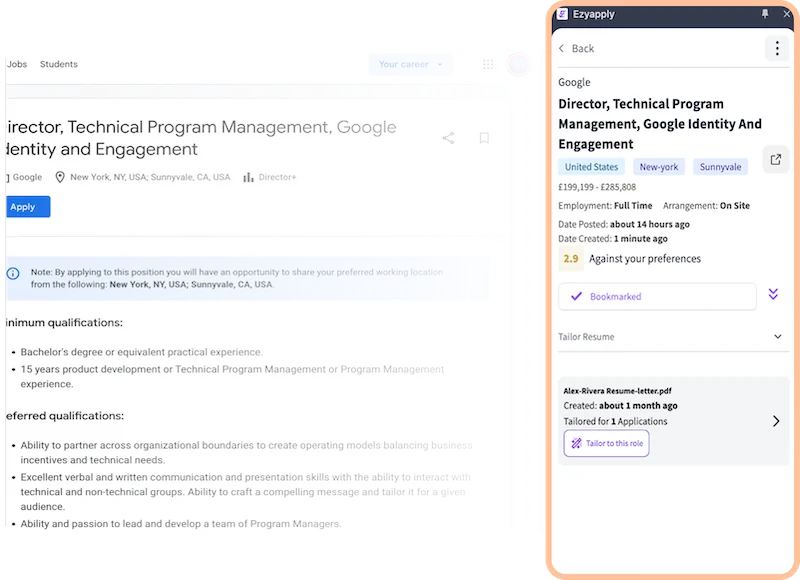Open the three-dot more options menu
Viewport: 800px width, 580px height.
tap(777, 48)
